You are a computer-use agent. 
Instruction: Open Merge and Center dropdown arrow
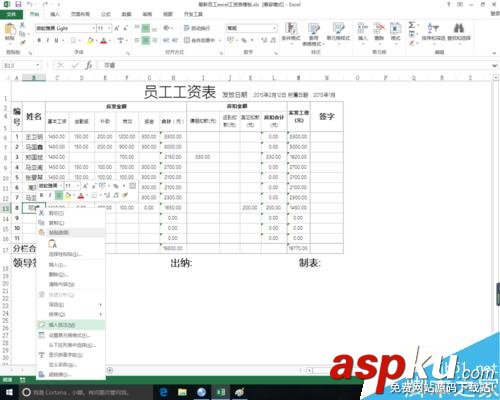pos(220,40)
